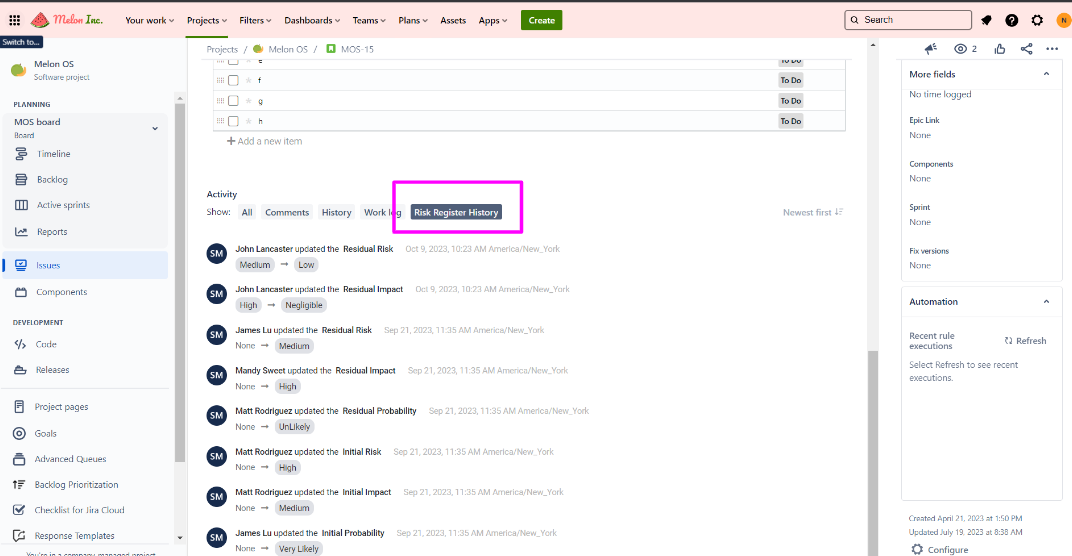Open the help question mark icon
This screenshot has height=556, width=1072.
pyautogui.click(x=1012, y=20)
